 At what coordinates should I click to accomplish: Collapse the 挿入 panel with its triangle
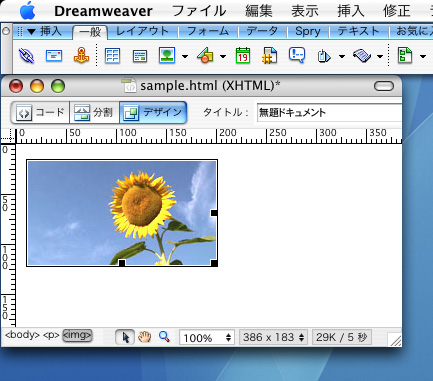click(32, 32)
